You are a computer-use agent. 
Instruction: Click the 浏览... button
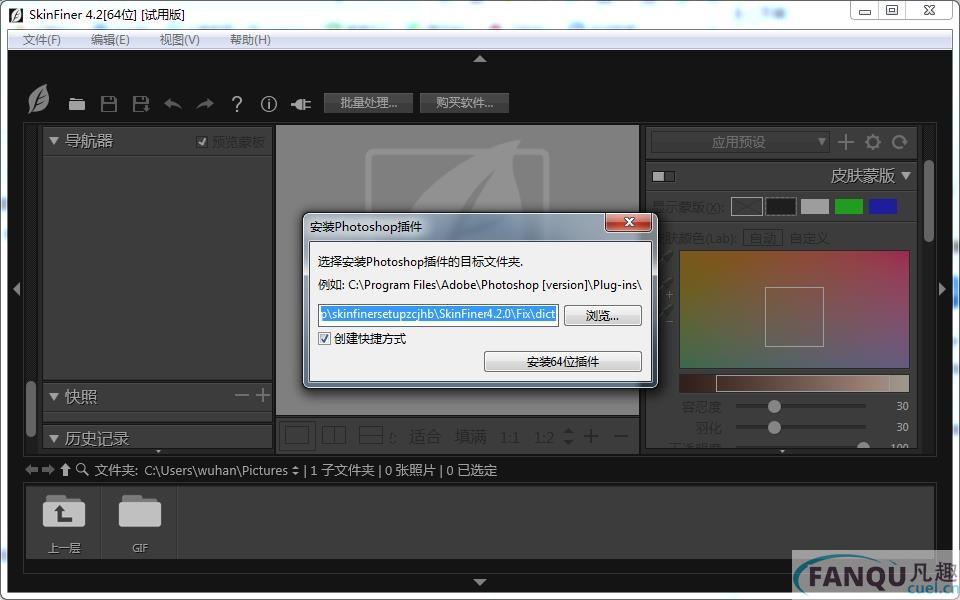click(602, 315)
